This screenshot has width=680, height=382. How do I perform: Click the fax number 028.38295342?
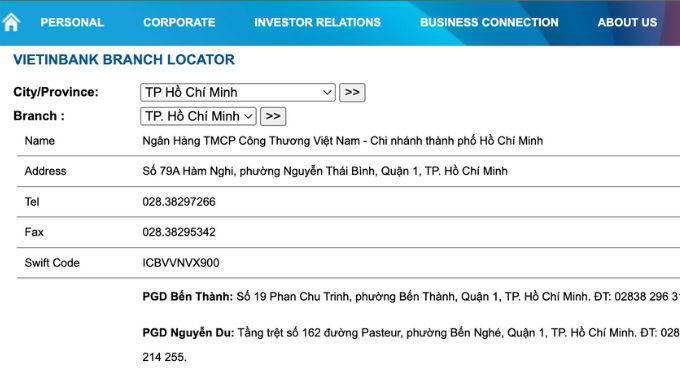[x=179, y=232]
